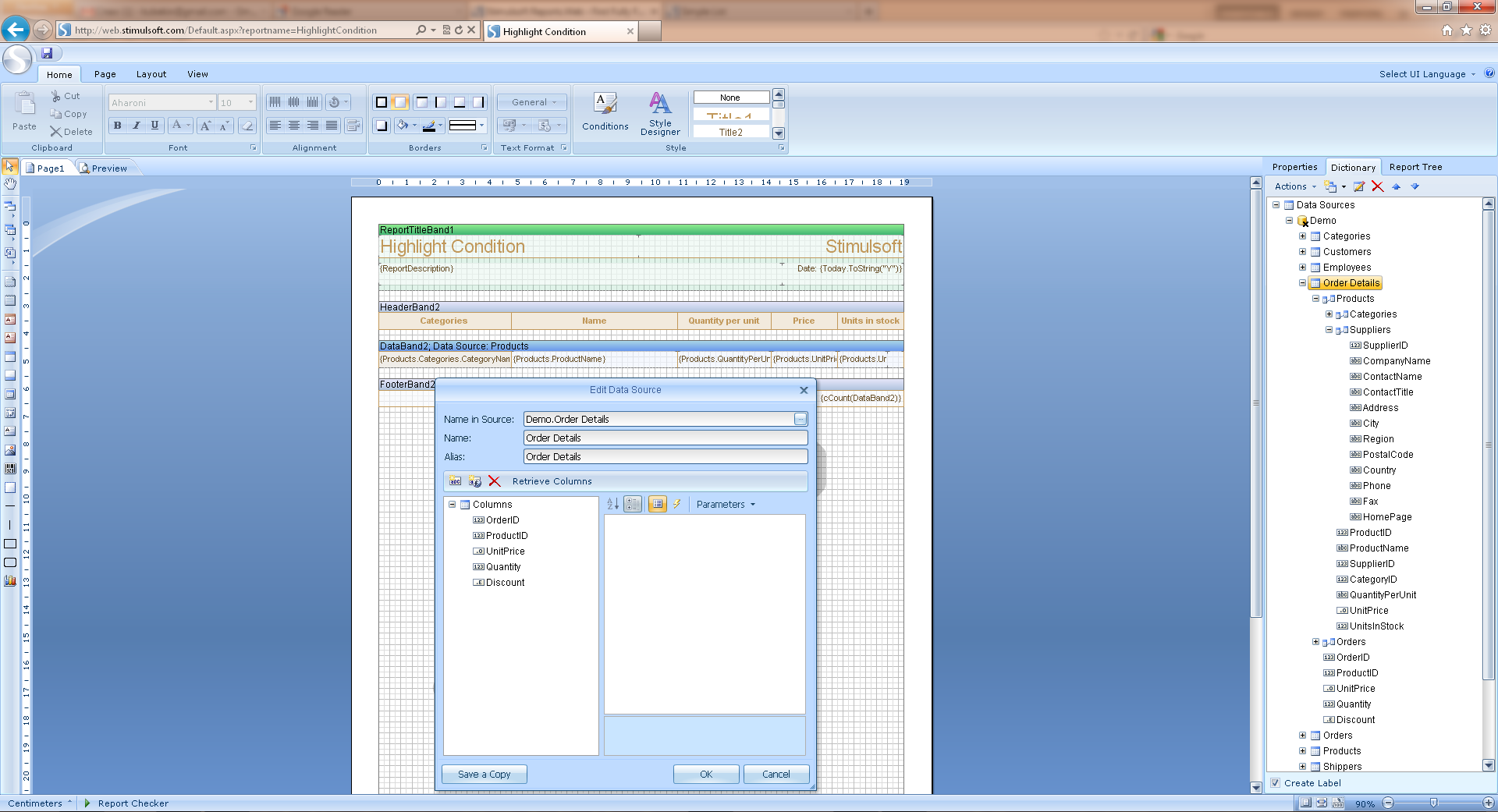Sort properties alphabetically in dialog
This screenshot has height=812, width=1498.
(x=613, y=505)
